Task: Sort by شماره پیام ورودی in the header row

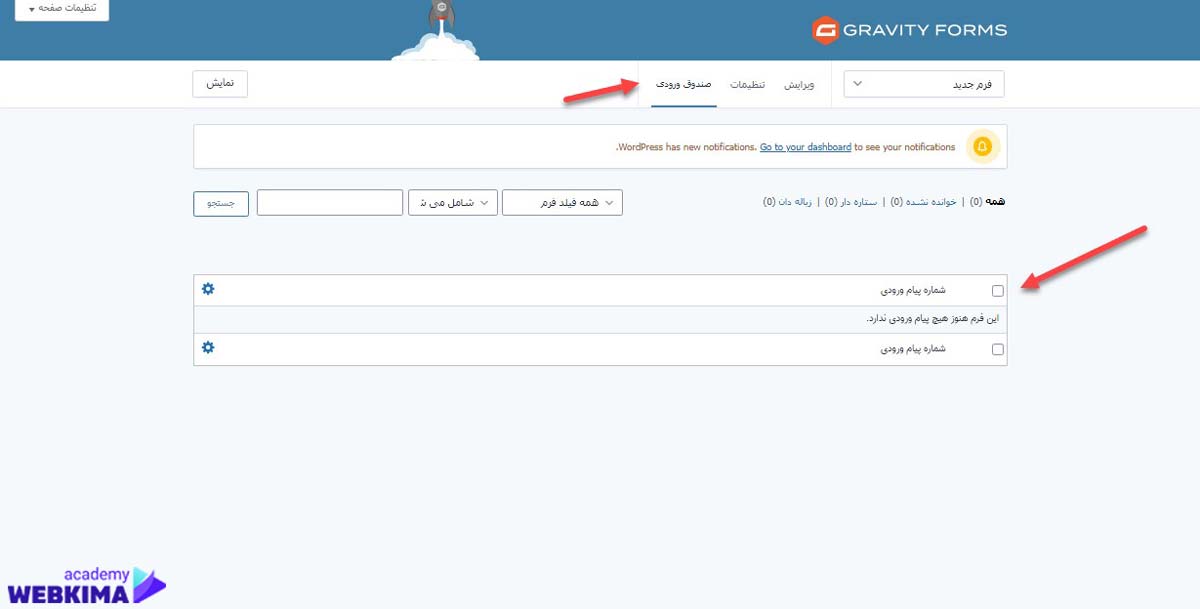Action: point(913,290)
